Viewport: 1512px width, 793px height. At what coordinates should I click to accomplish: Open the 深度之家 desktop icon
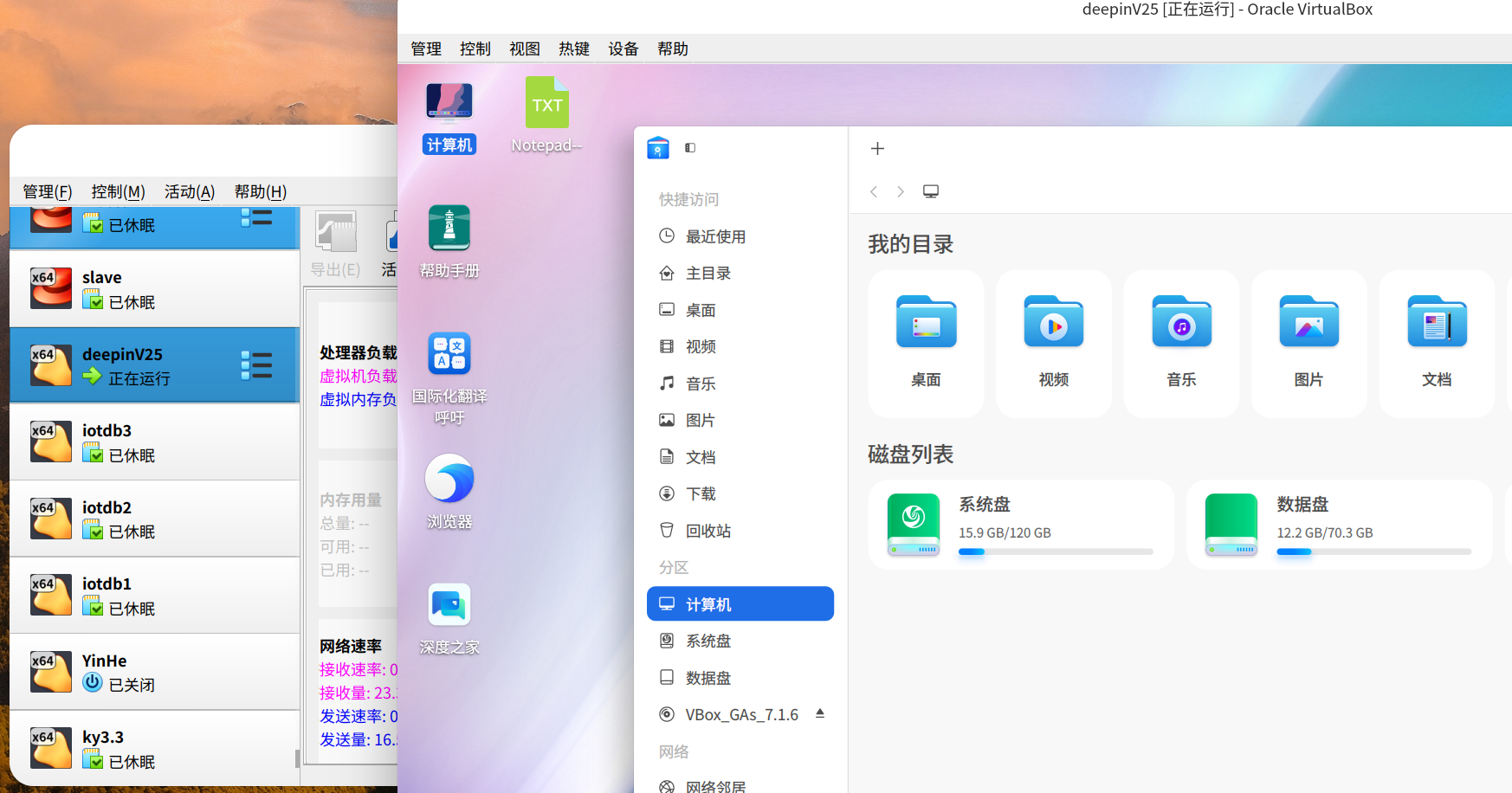pyautogui.click(x=449, y=619)
